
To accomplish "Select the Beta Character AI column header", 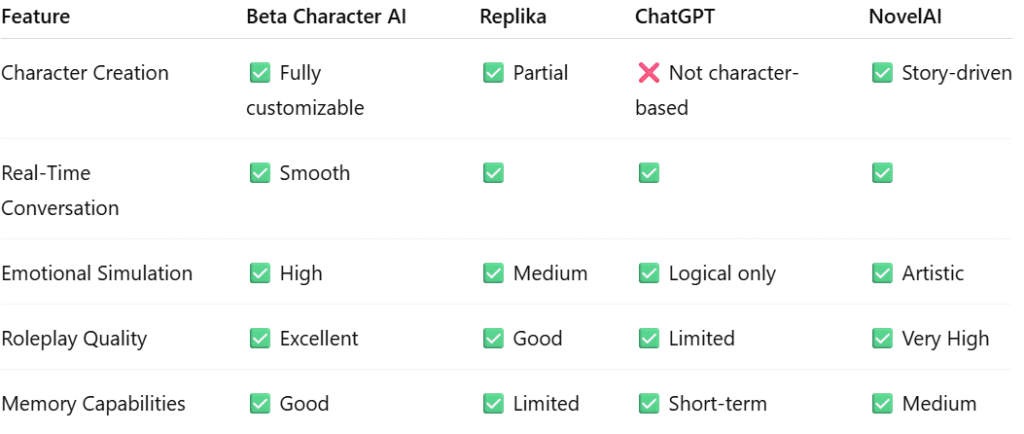I will [x=326, y=17].
